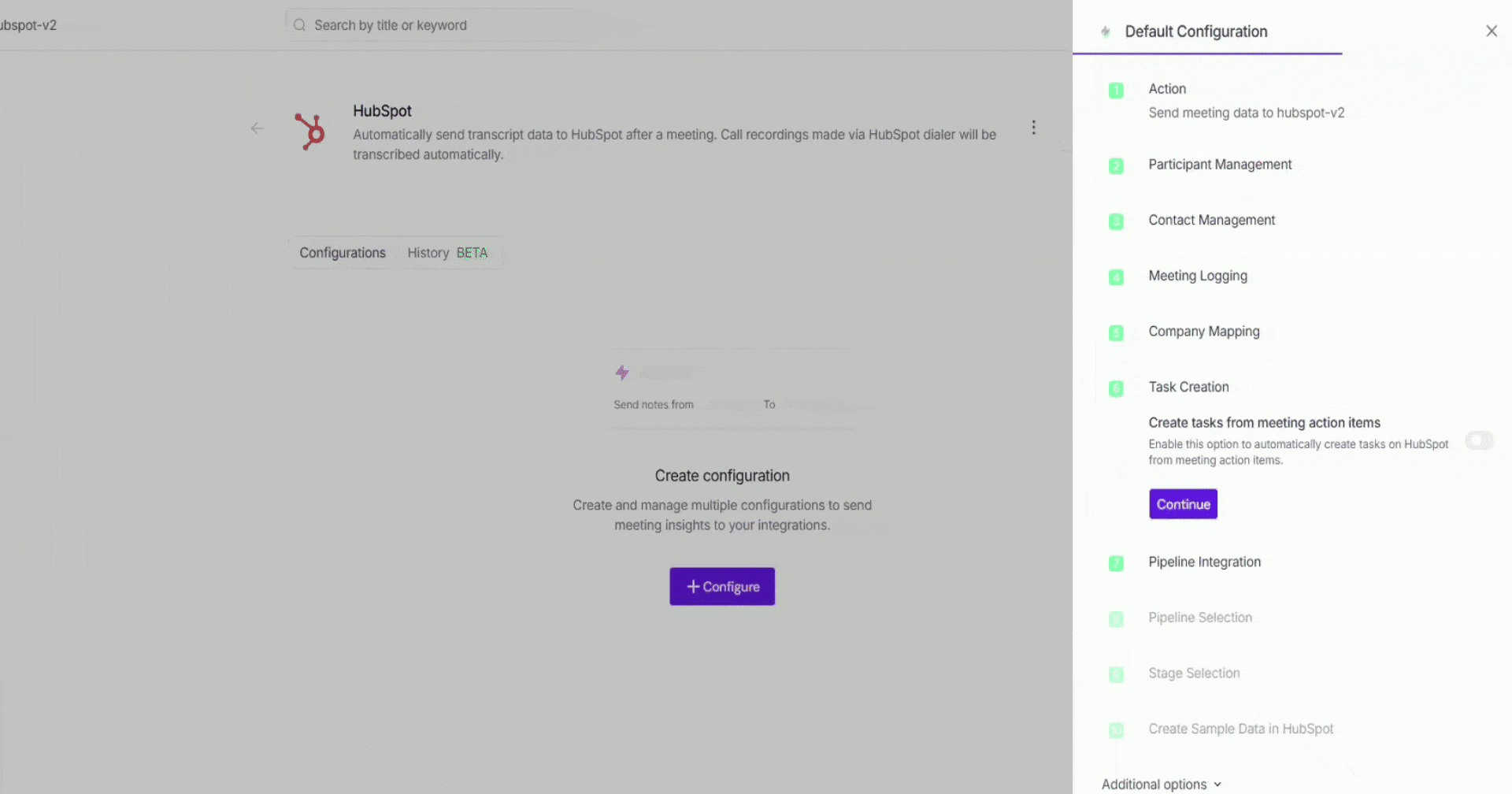The image size is (1512, 794).
Task: Click the HubSpot sprocket logo icon
Action: [x=309, y=131]
